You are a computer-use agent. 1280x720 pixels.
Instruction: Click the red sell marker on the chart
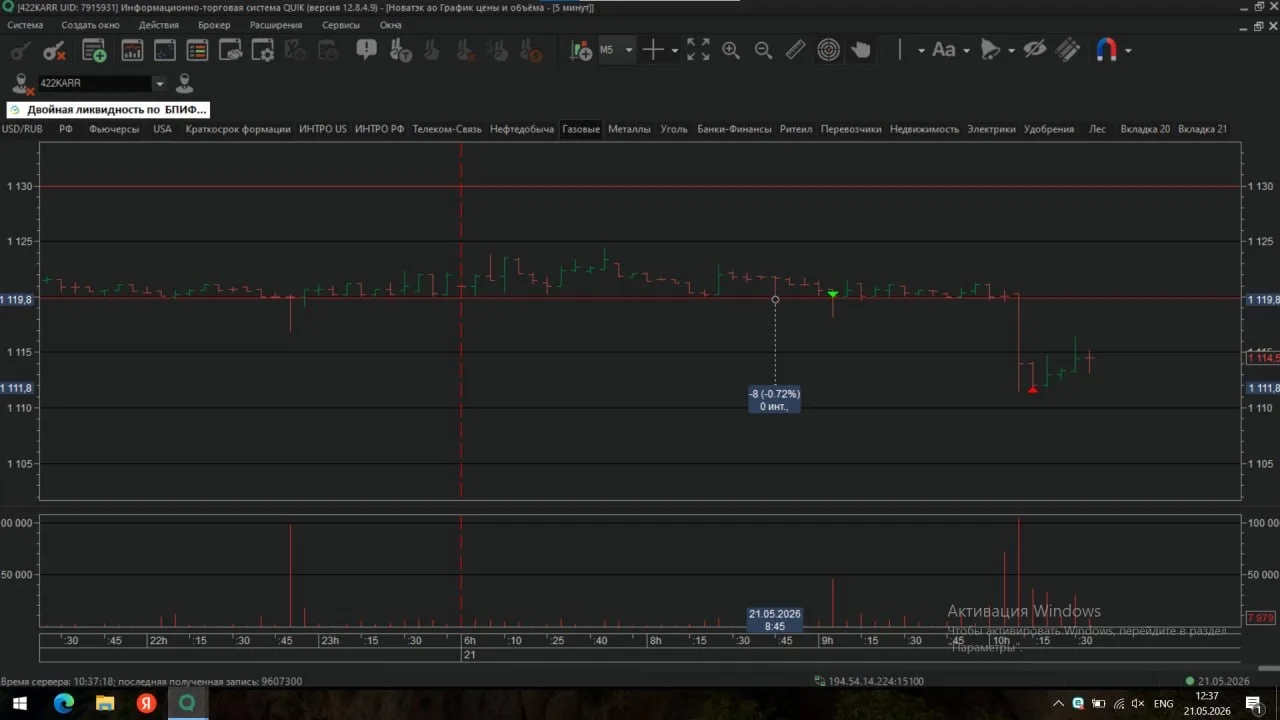coord(1033,389)
